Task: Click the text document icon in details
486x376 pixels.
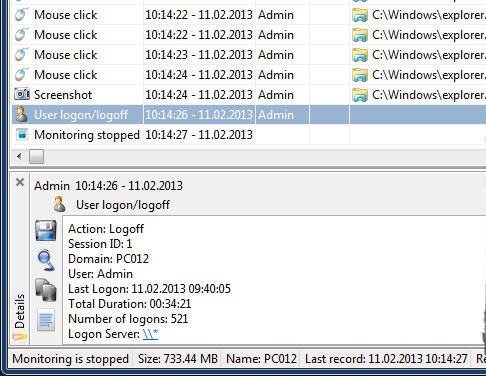Action: 46,320
